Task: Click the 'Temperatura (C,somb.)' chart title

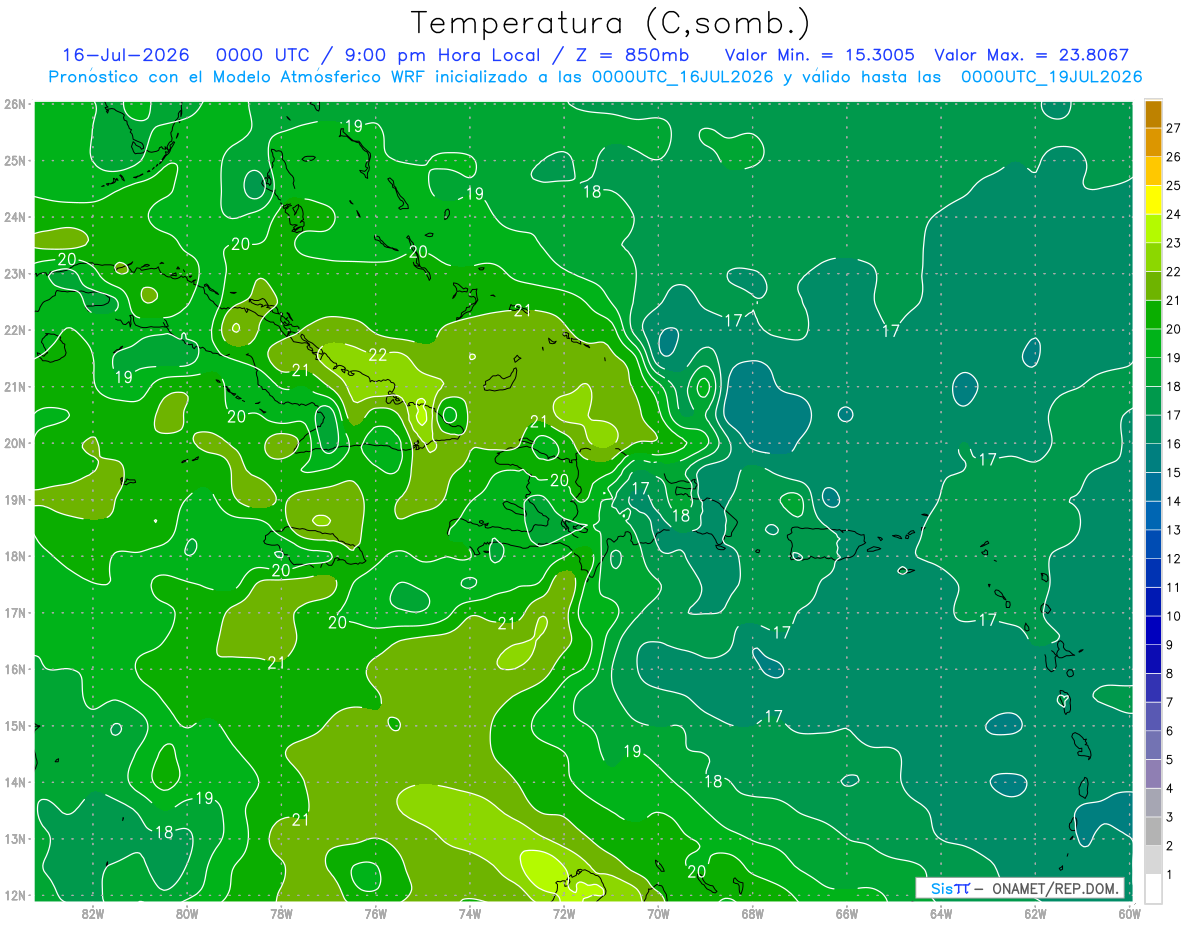Action: pos(611,23)
